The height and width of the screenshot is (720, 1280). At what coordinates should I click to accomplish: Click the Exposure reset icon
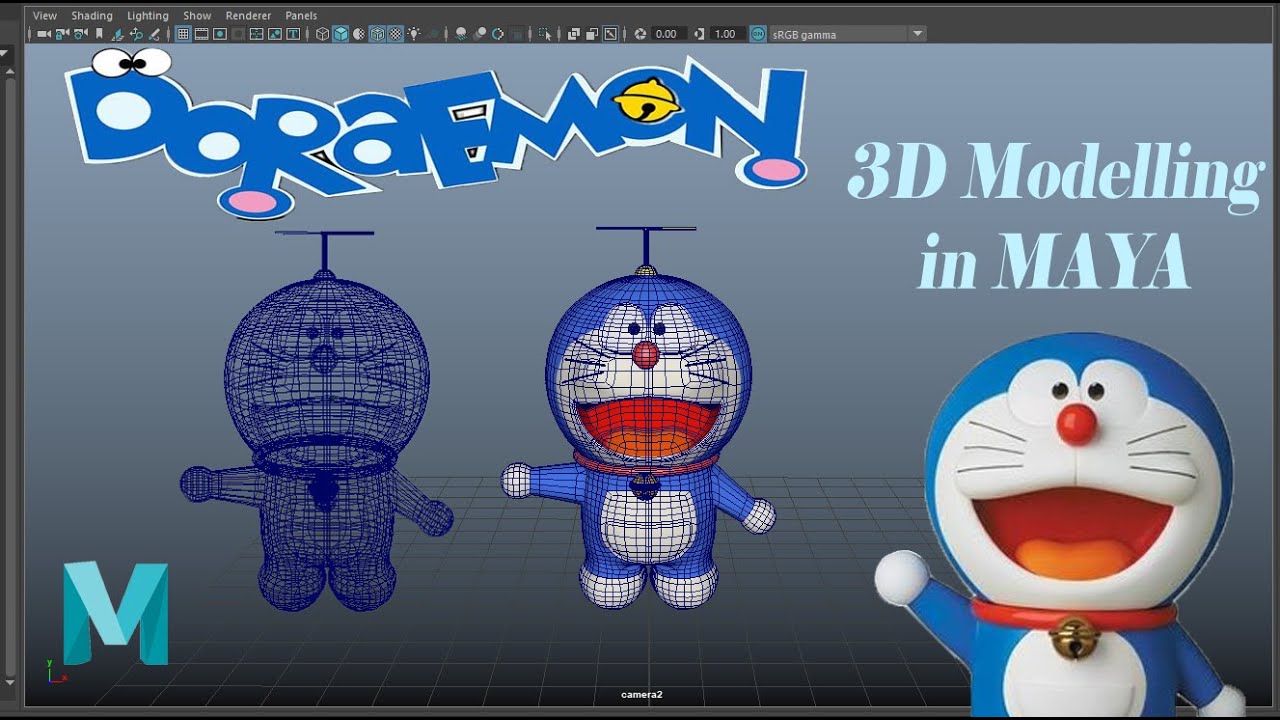pos(640,34)
